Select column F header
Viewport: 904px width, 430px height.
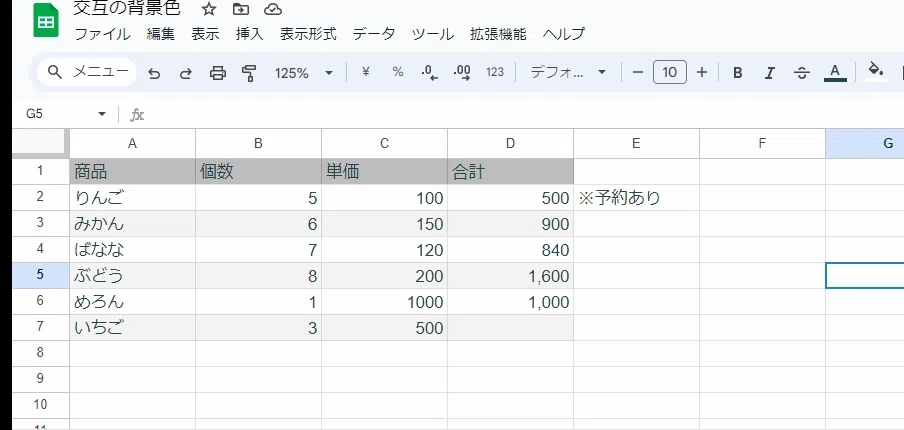coord(762,144)
